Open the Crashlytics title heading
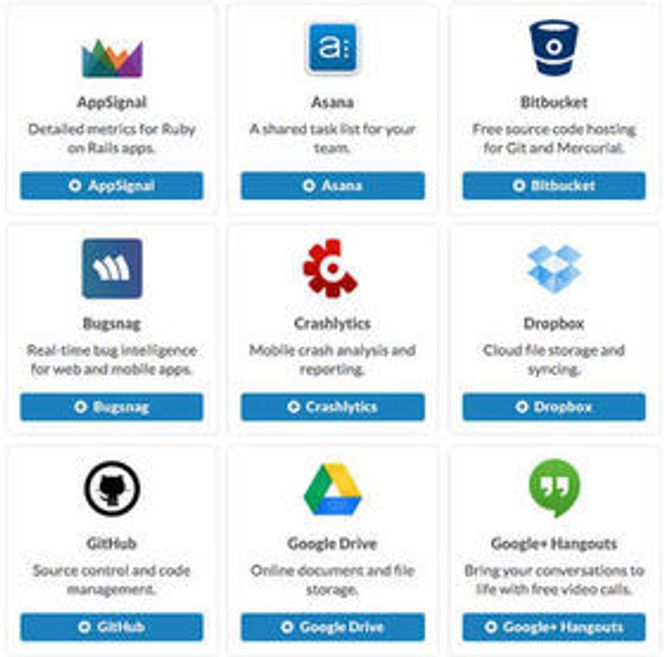The image size is (664, 657). click(332, 324)
